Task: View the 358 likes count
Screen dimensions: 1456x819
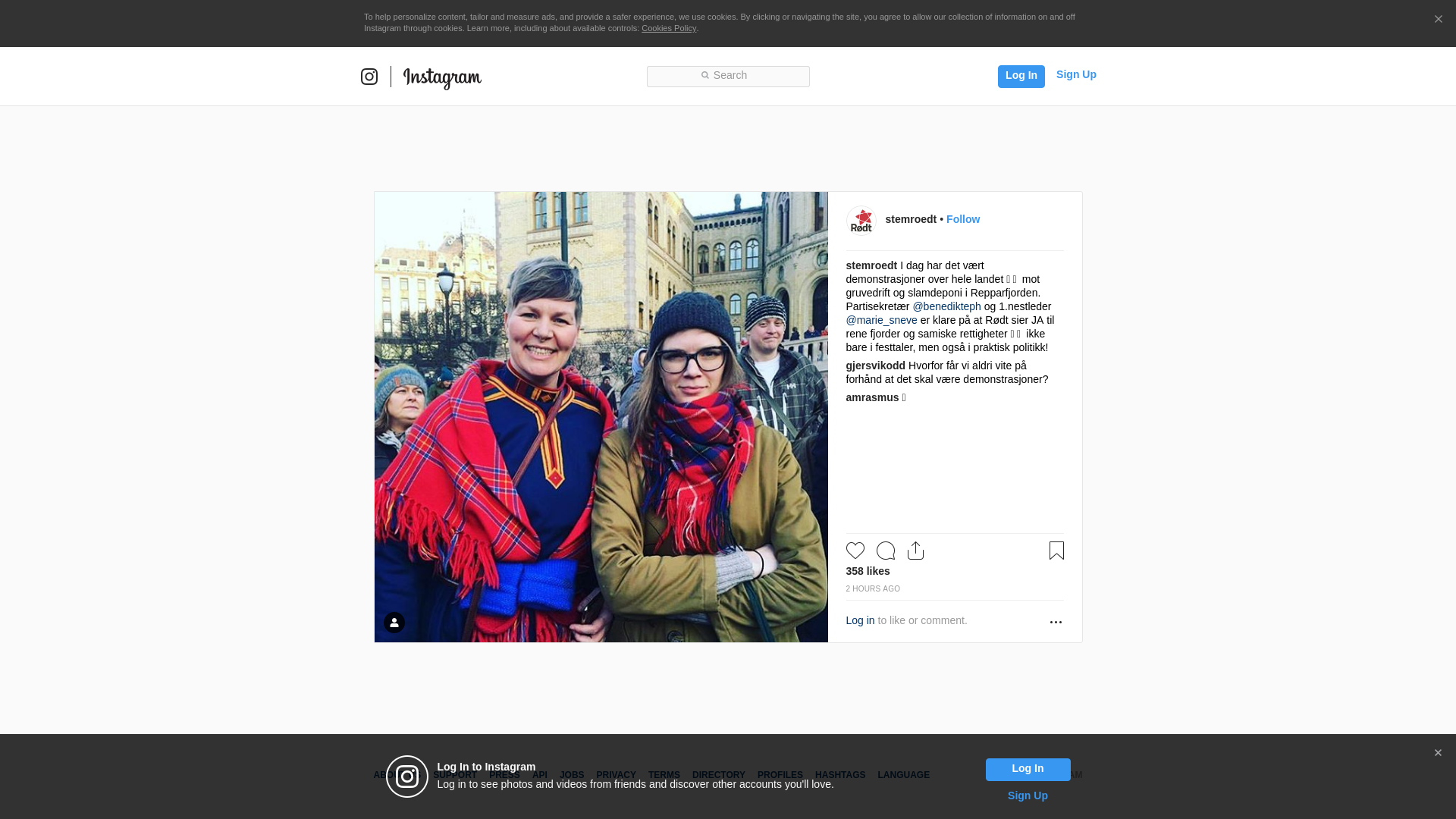Action: pyautogui.click(x=868, y=571)
